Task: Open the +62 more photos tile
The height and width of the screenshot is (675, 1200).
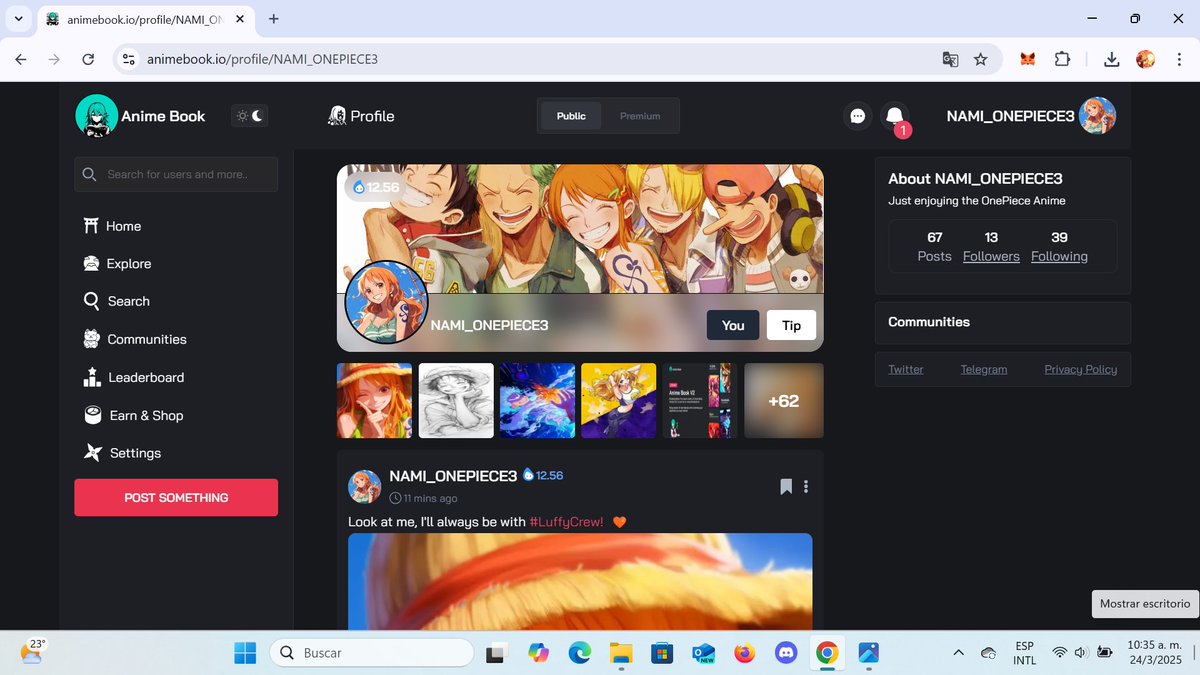Action: coord(784,400)
